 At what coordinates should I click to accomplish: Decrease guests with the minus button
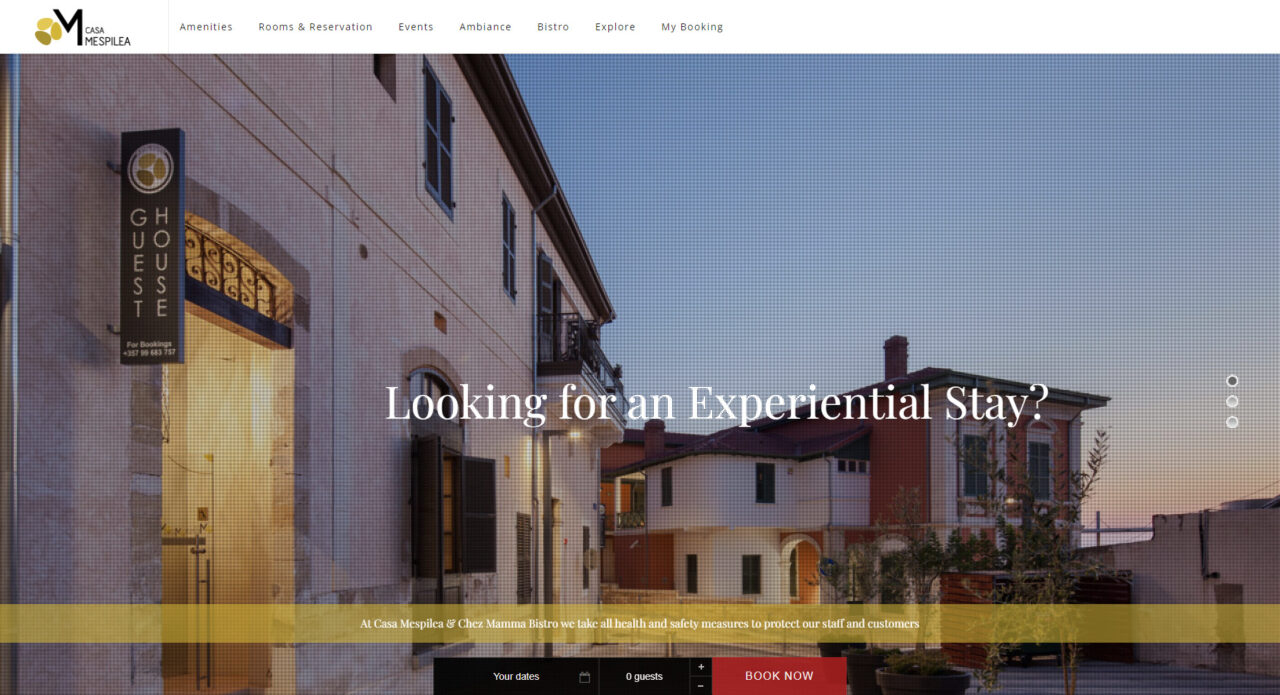(701, 686)
